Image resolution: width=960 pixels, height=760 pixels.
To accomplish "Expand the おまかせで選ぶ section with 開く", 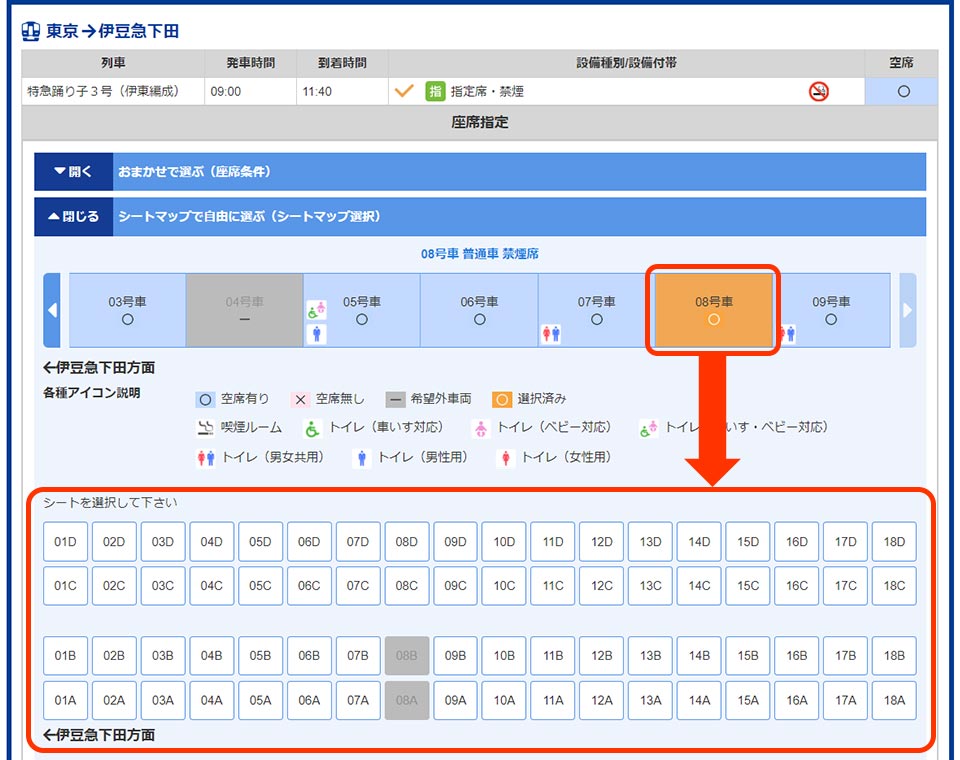I will pyautogui.click(x=73, y=172).
